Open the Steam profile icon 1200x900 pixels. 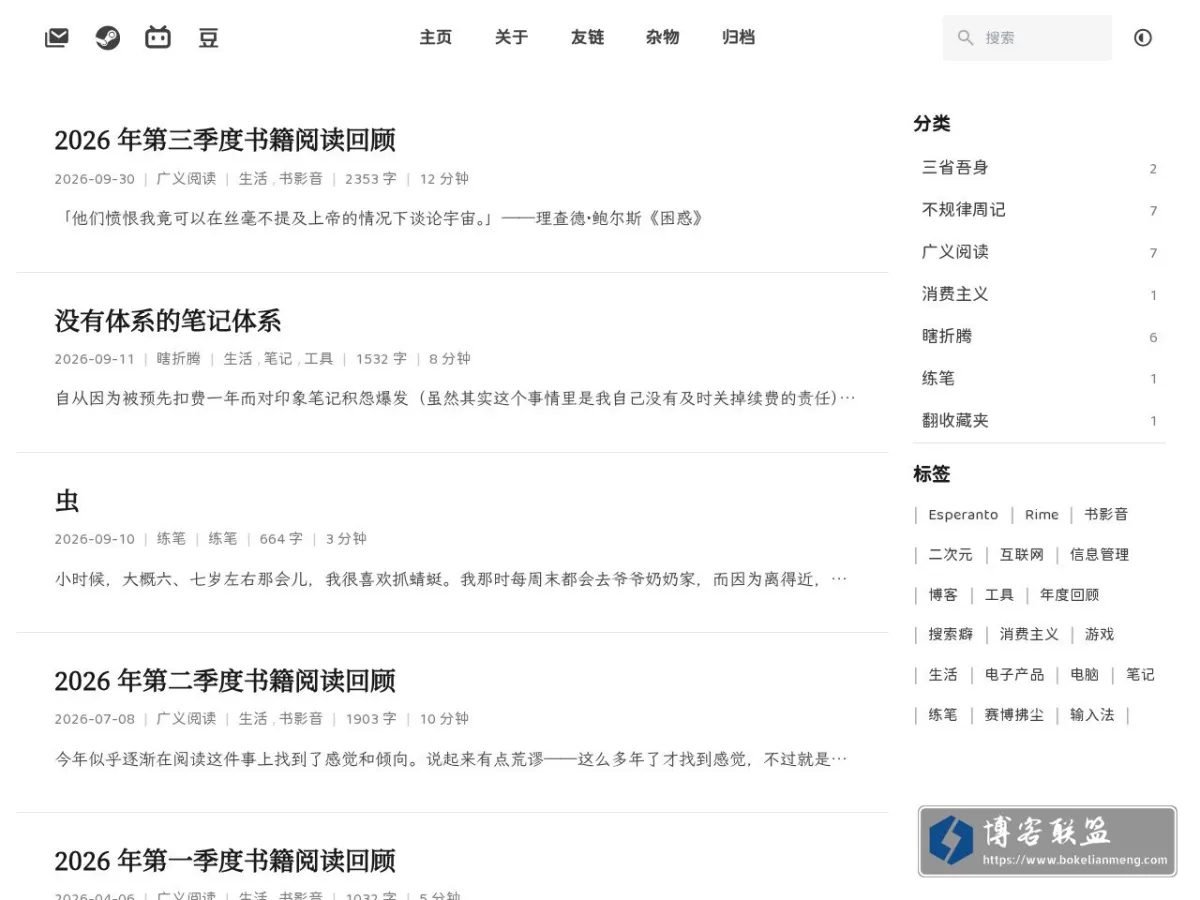coord(107,38)
